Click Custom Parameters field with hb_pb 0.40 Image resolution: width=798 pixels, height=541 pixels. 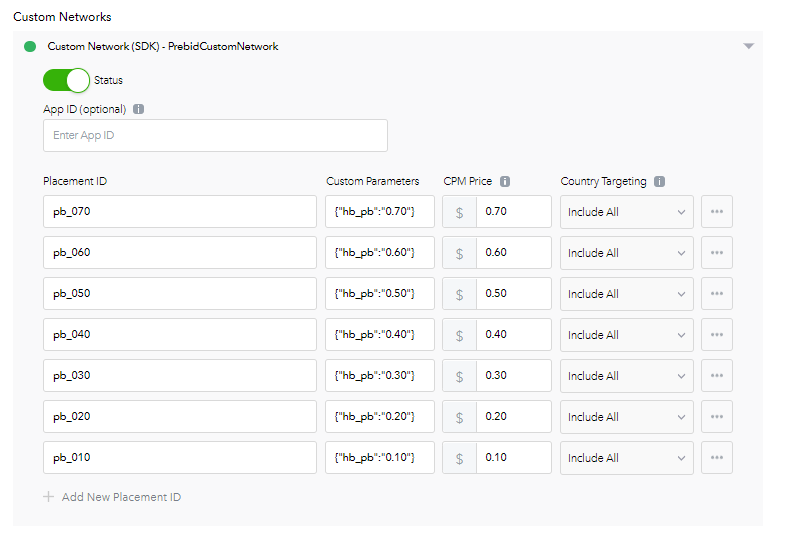(379, 335)
